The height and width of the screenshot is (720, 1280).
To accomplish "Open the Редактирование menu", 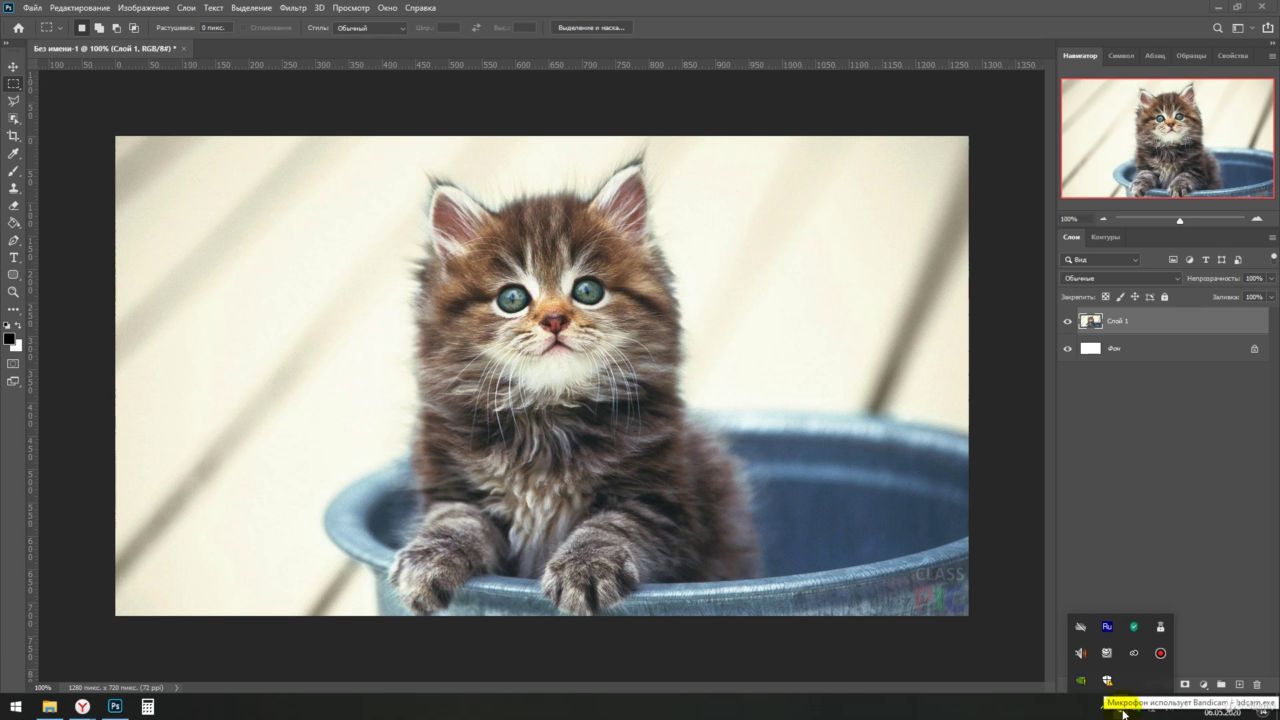I will tap(80, 8).
